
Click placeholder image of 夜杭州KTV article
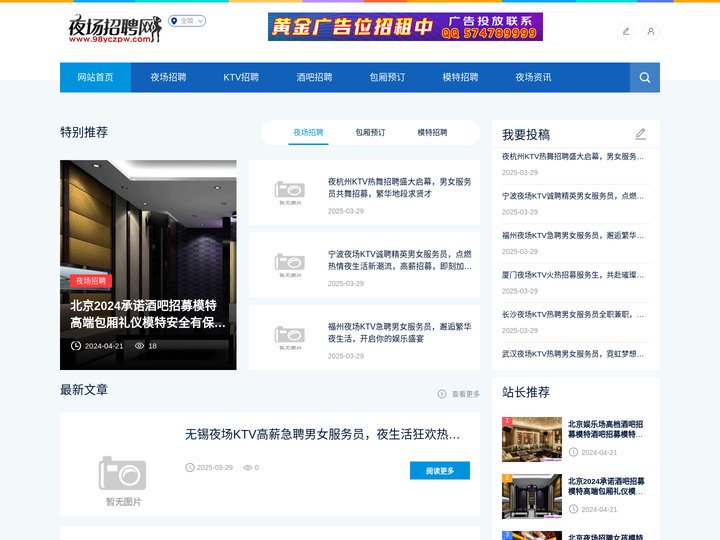coord(290,193)
